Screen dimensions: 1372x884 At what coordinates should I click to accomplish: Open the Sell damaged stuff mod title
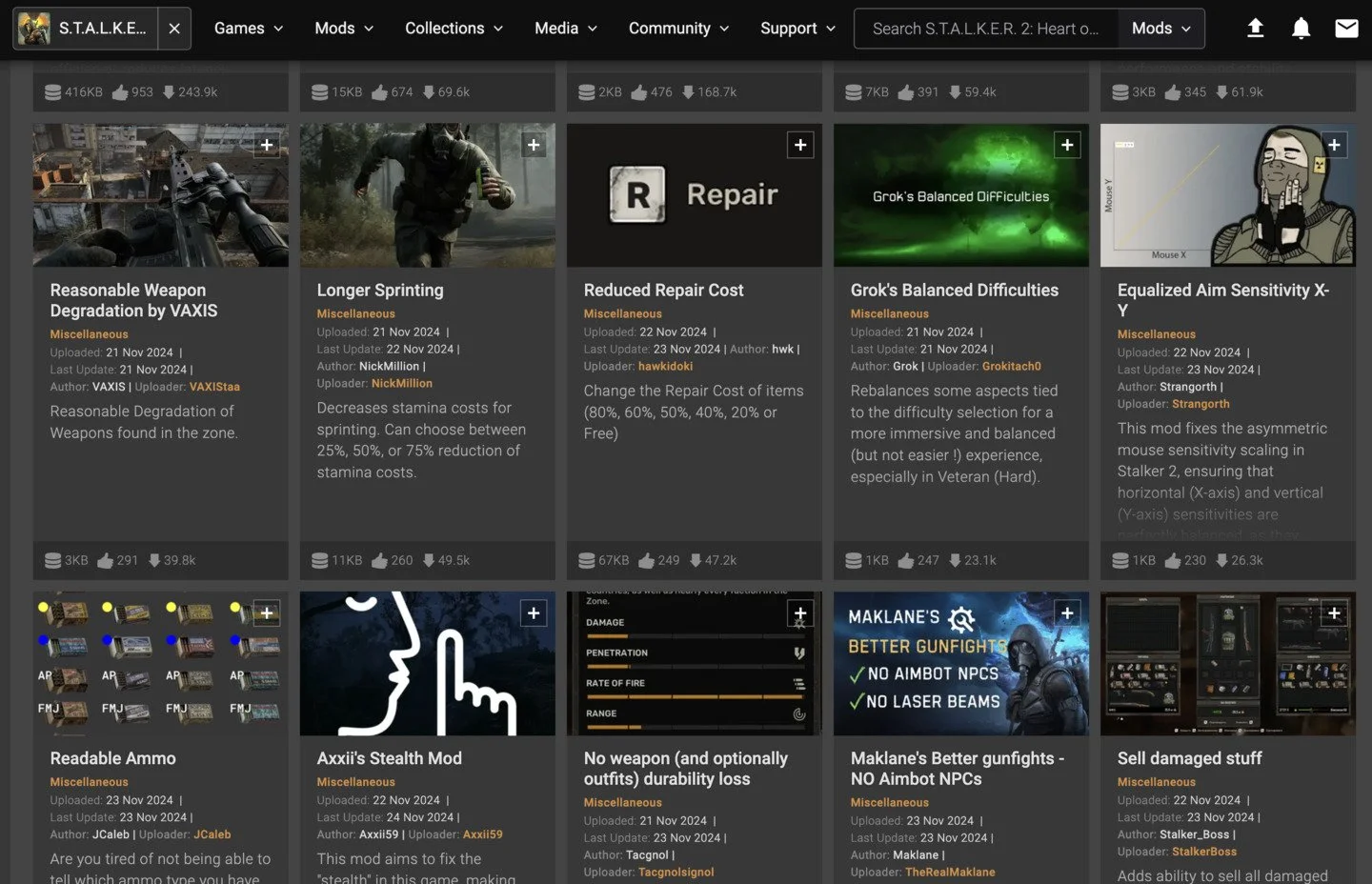[x=1189, y=758]
